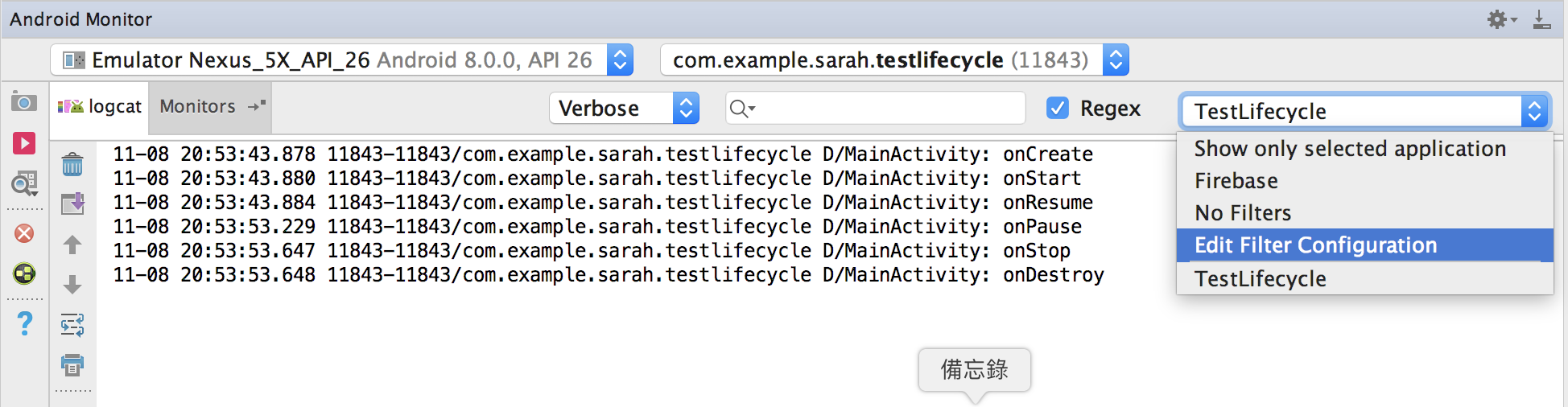Select the scroll to end icon
The image size is (1568, 407).
click(72, 203)
